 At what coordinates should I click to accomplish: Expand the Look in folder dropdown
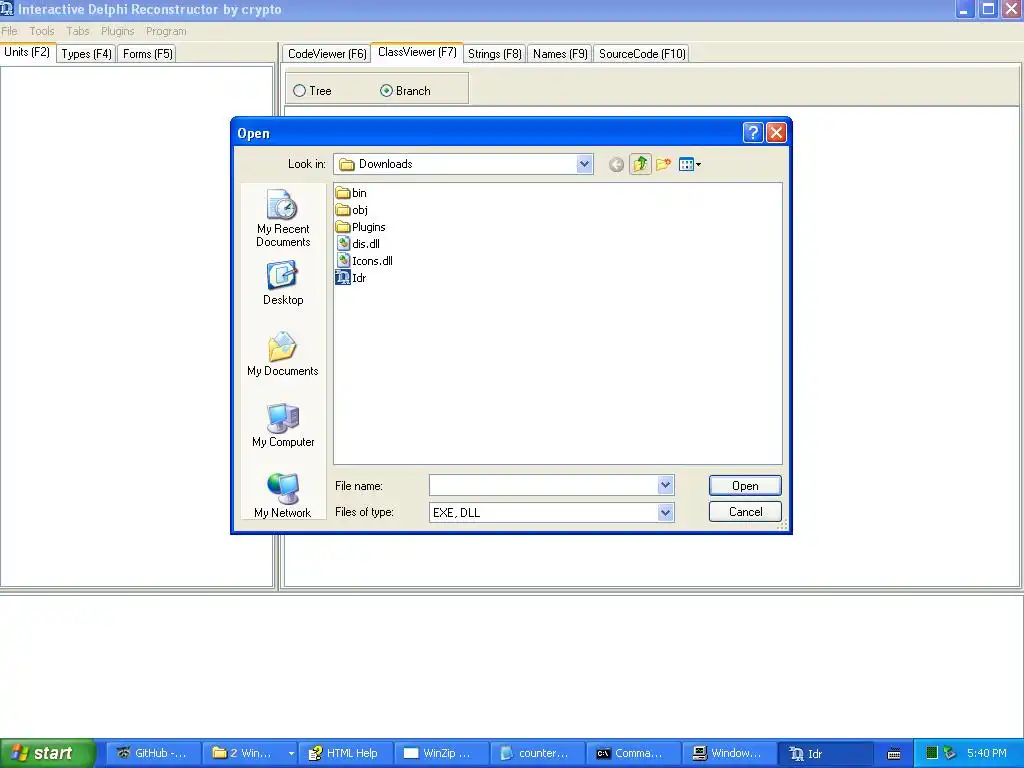584,164
